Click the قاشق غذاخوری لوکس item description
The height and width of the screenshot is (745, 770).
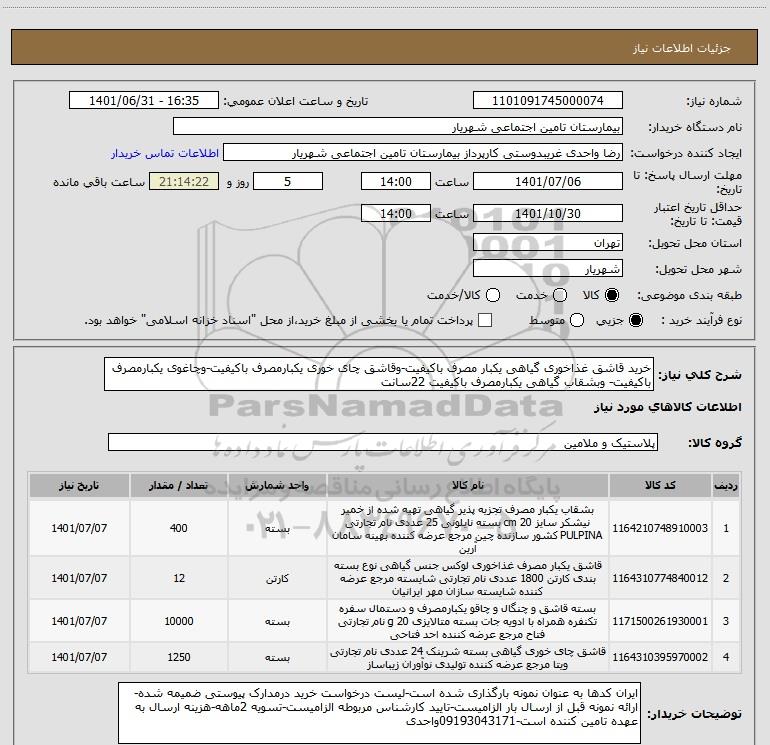tap(468, 578)
